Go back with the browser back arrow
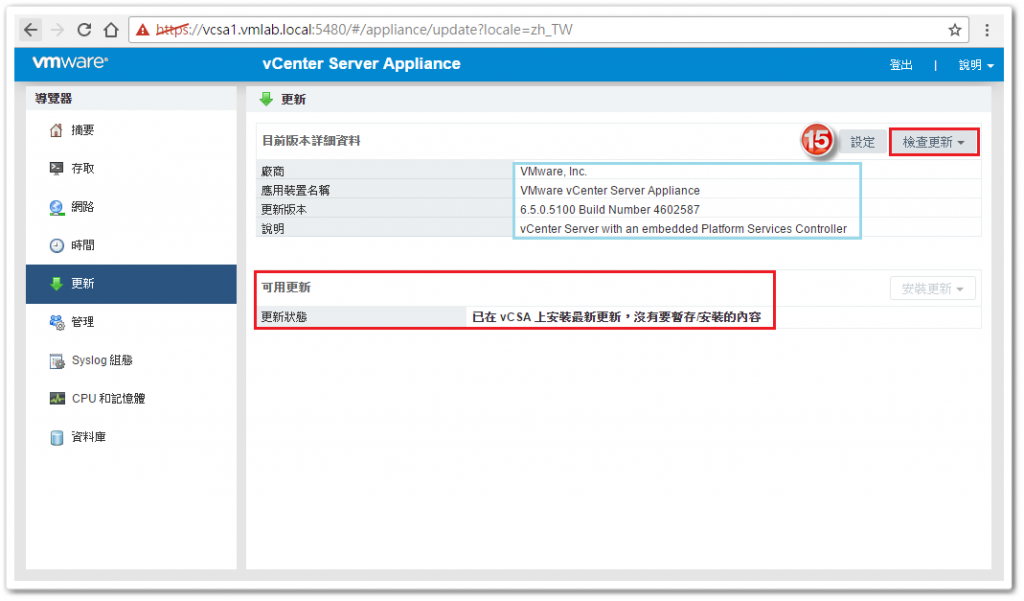 30,29
